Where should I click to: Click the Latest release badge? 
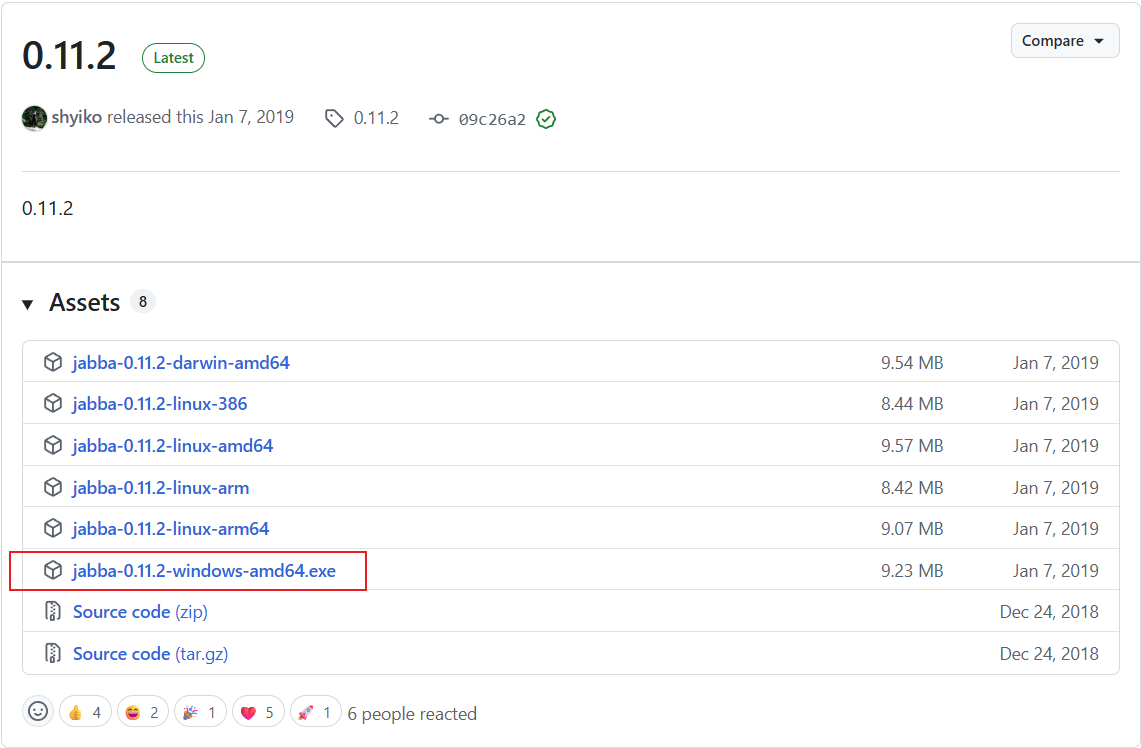pos(173,58)
